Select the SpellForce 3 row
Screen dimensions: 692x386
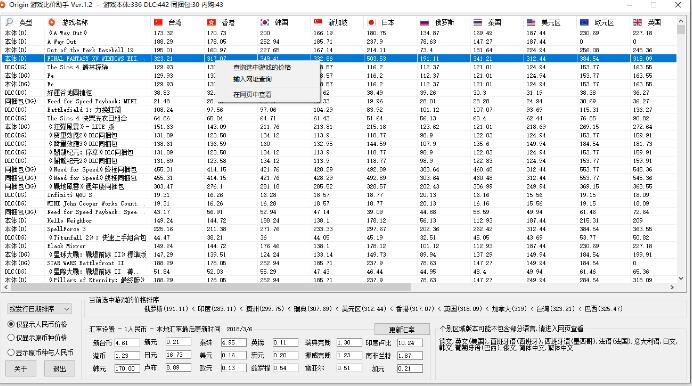(x=339, y=229)
